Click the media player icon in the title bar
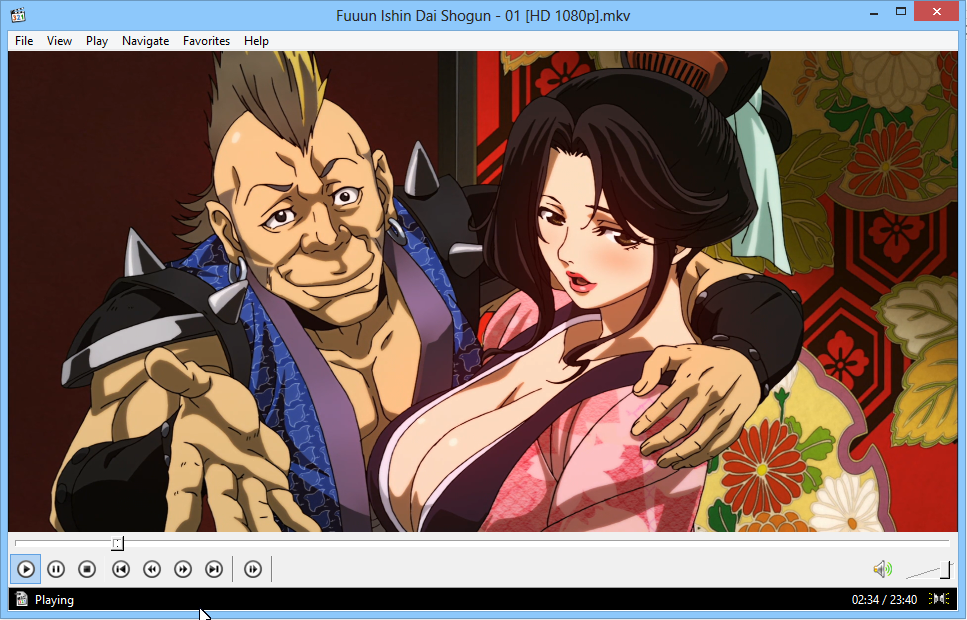967x620 pixels. point(18,15)
